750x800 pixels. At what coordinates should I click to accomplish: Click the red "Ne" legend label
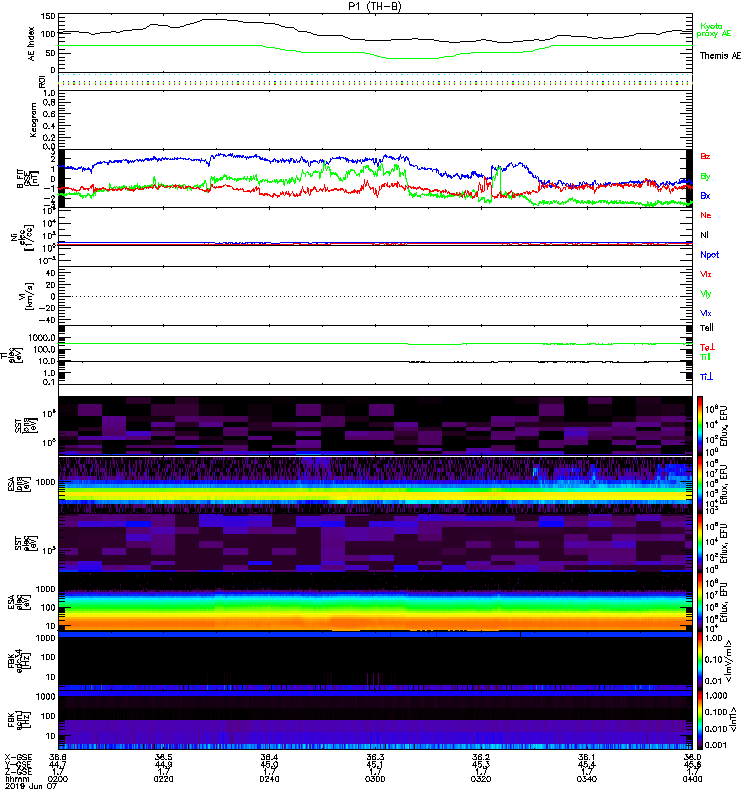click(706, 215)
